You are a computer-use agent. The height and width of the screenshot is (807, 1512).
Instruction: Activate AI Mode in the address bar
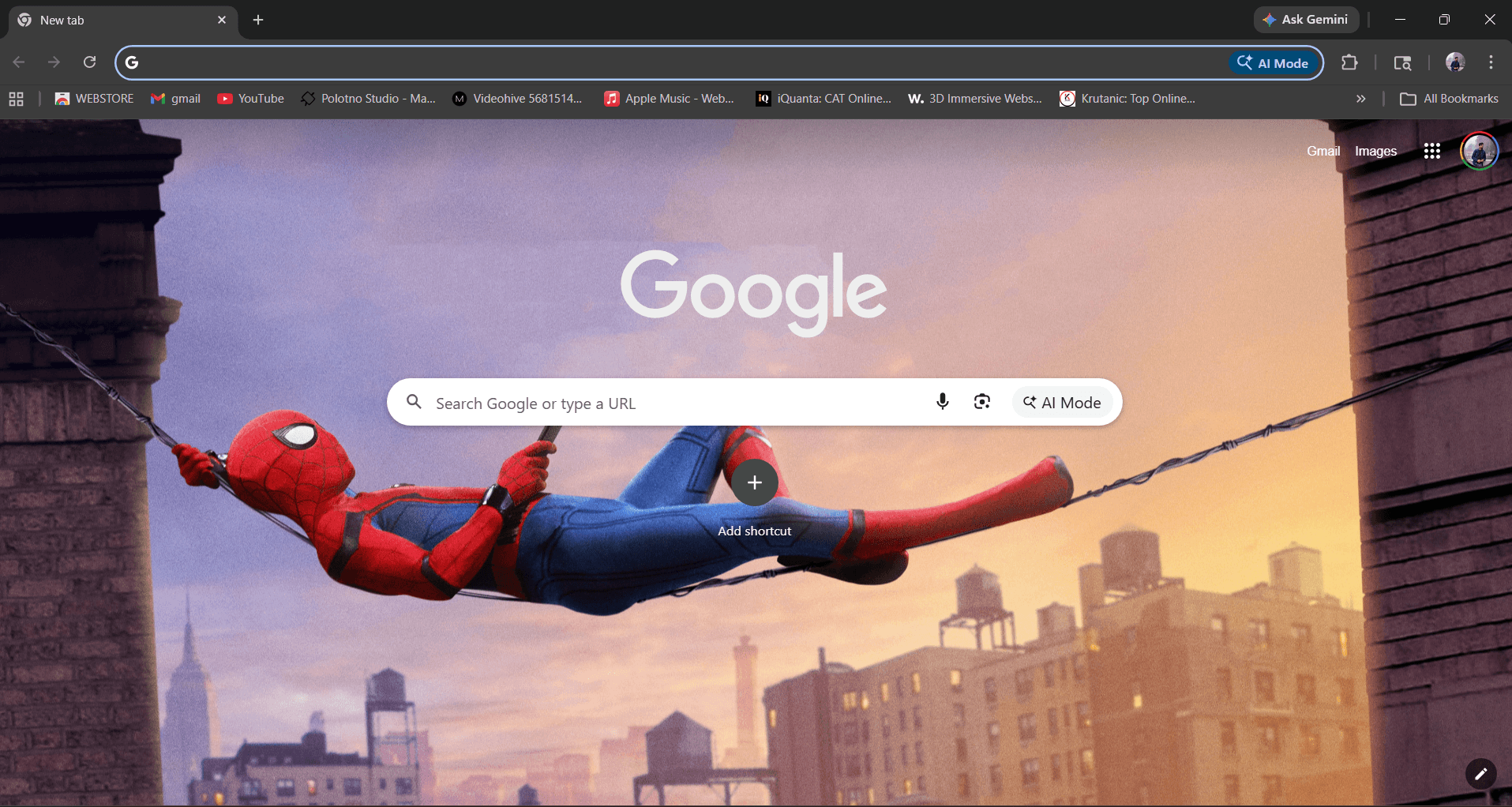(x=1273, y=63)
